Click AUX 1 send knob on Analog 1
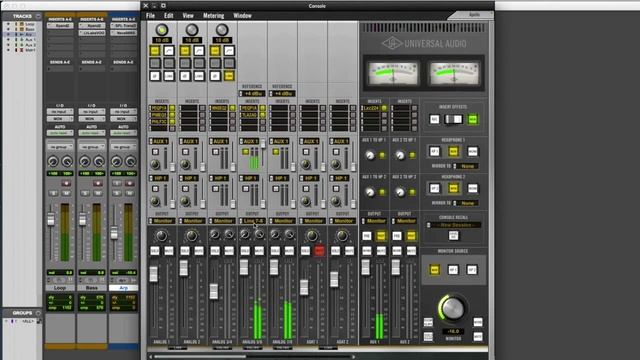This screenshot has height=360, width=640. click(x=155, y=164)
